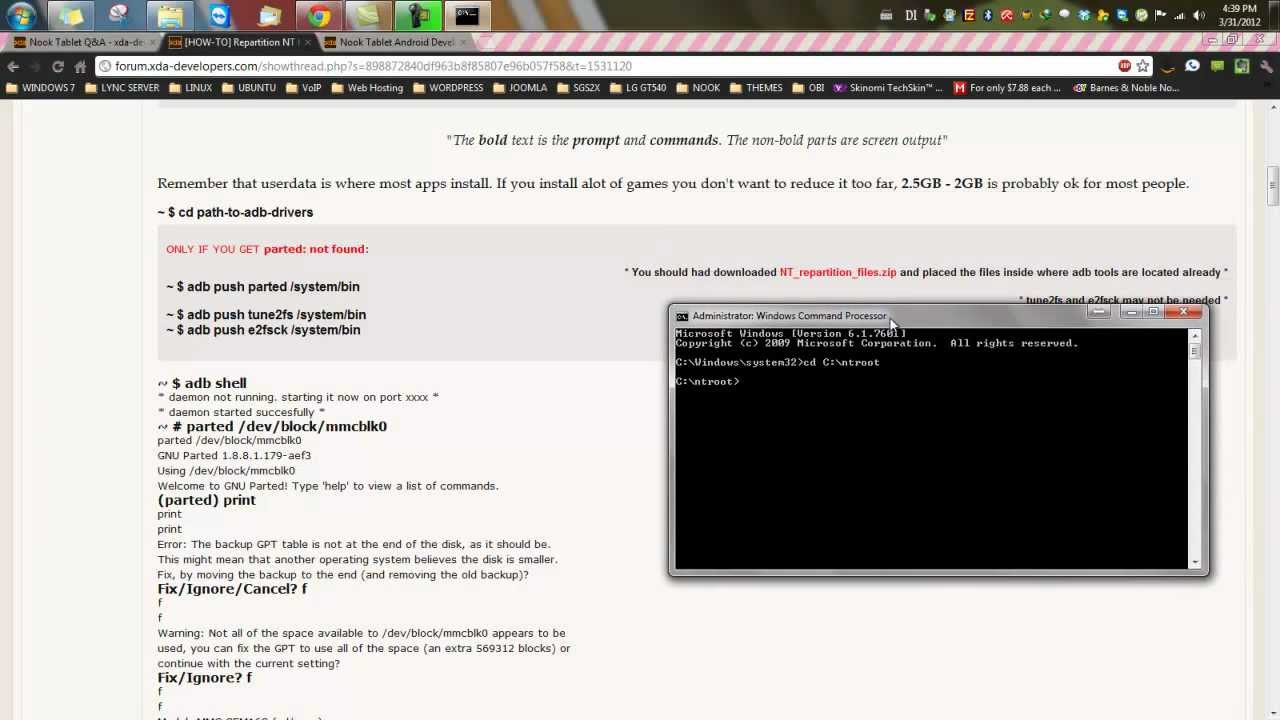Screen dimensions: 1280x720
Task: Open the SGS2X bookmarks folder
Action: 578,88
